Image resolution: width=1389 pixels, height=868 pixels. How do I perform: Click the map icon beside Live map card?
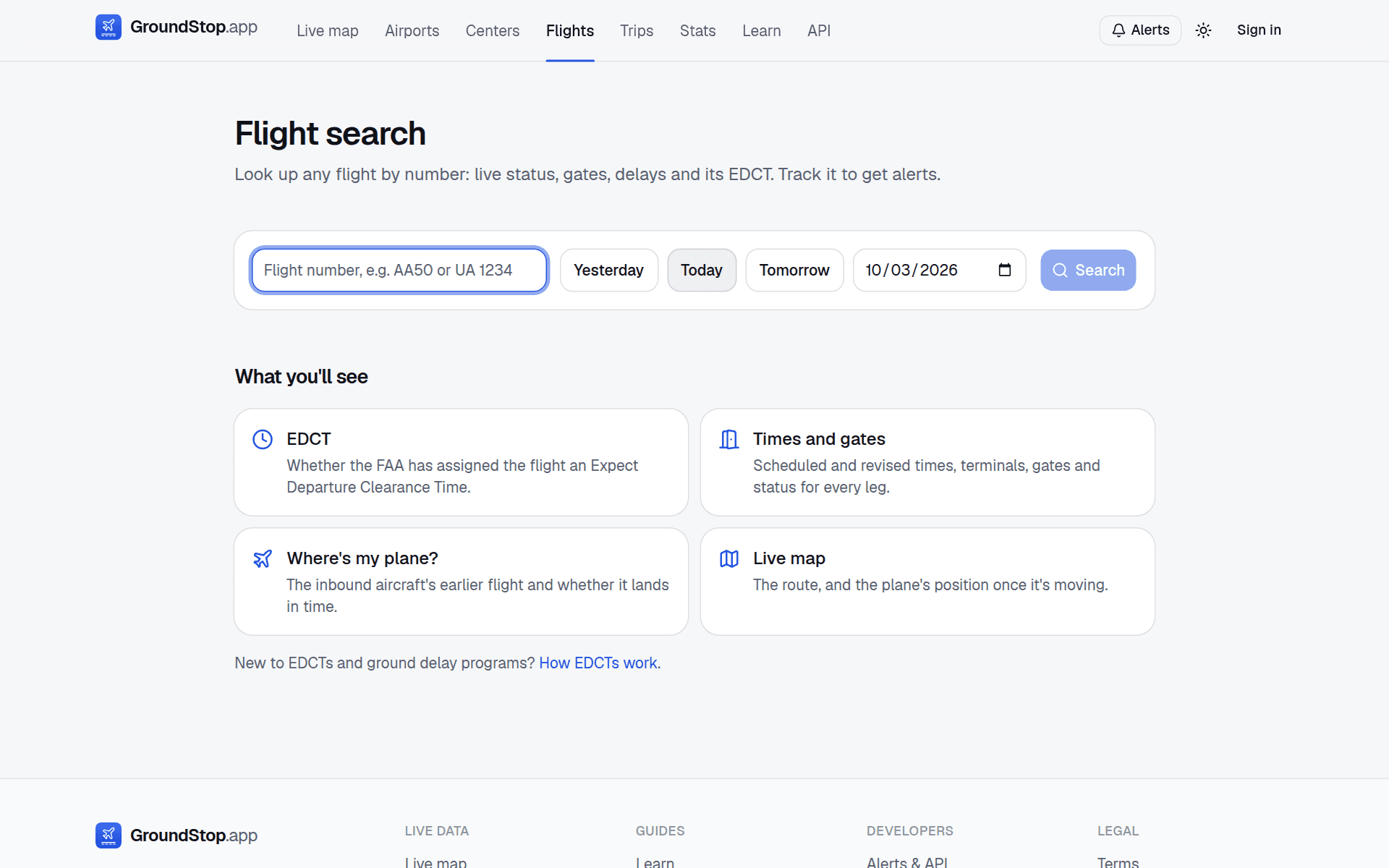[729, 558]
